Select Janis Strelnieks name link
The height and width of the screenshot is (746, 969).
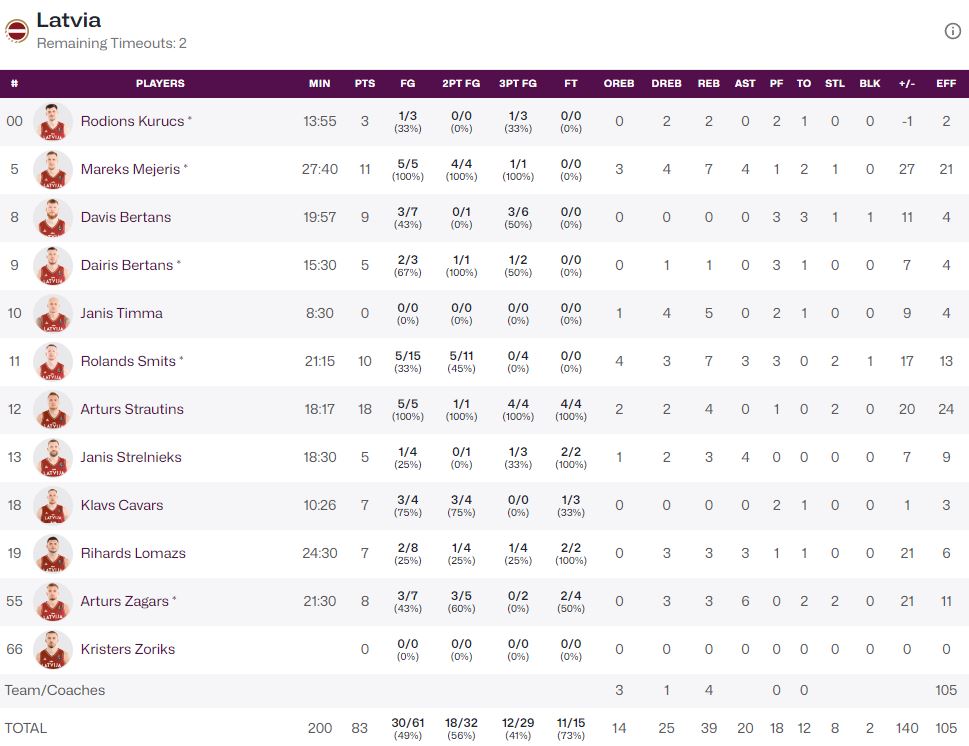131,457
